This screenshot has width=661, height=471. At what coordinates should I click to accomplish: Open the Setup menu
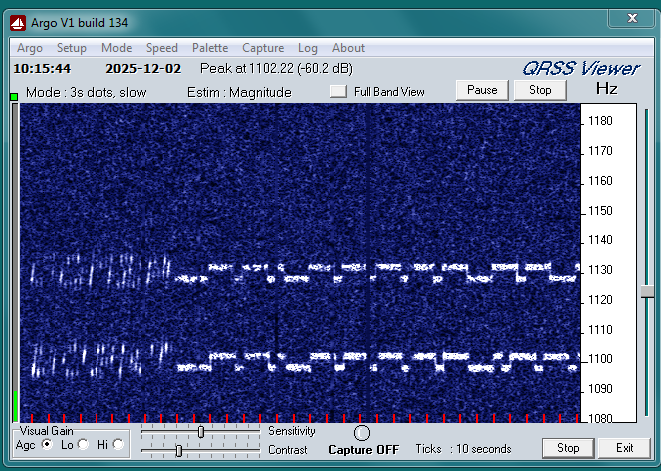(x=72, y=48)
